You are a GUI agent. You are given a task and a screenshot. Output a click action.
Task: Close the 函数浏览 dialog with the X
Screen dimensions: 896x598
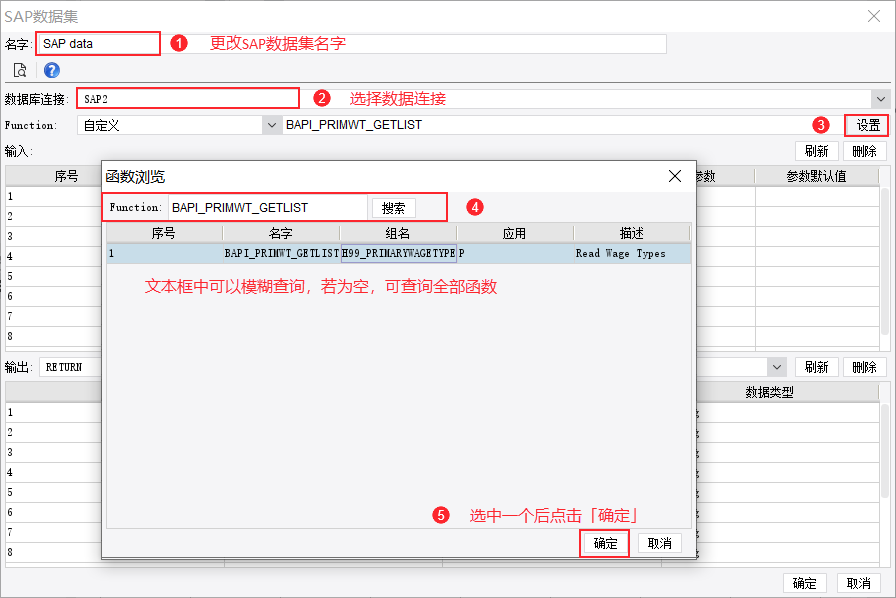(675, 176)
